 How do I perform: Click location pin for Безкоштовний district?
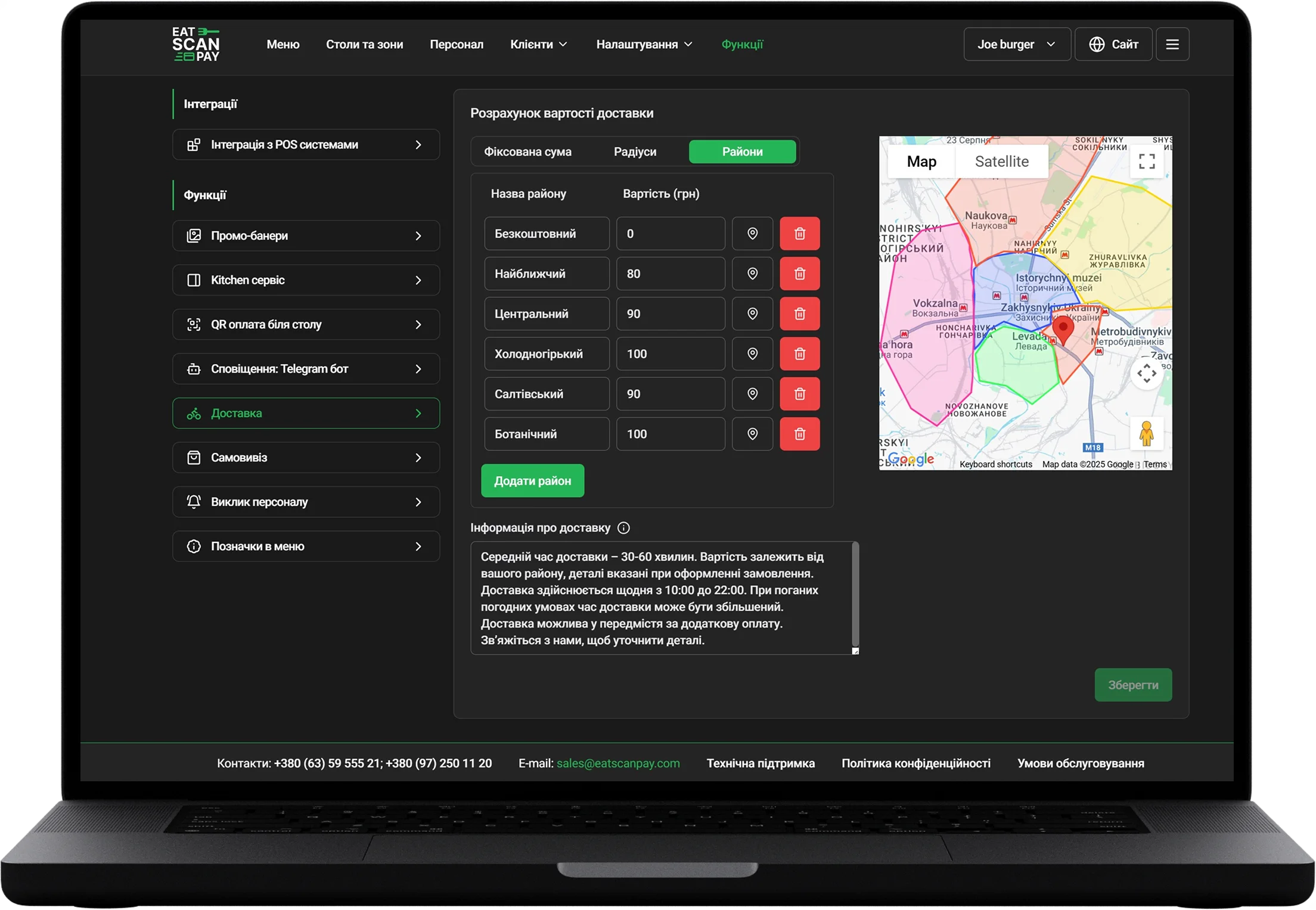pos(752,234)
